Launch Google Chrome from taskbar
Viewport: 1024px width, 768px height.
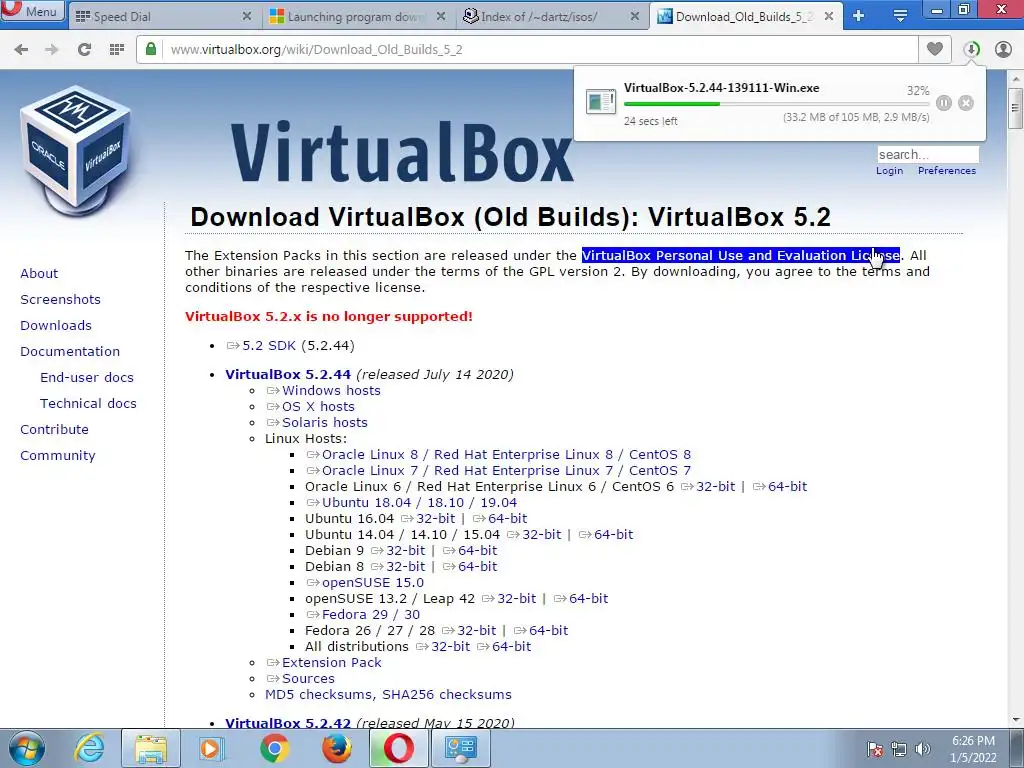click(274, 748)
